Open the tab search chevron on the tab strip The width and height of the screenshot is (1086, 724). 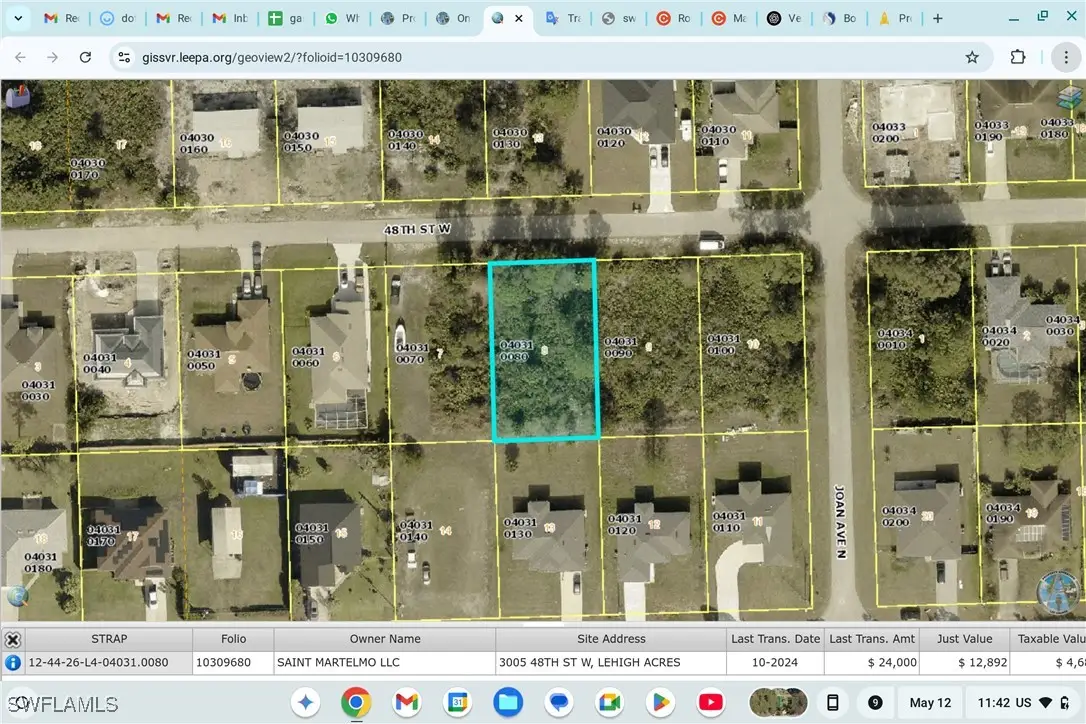tap(18, 17)
